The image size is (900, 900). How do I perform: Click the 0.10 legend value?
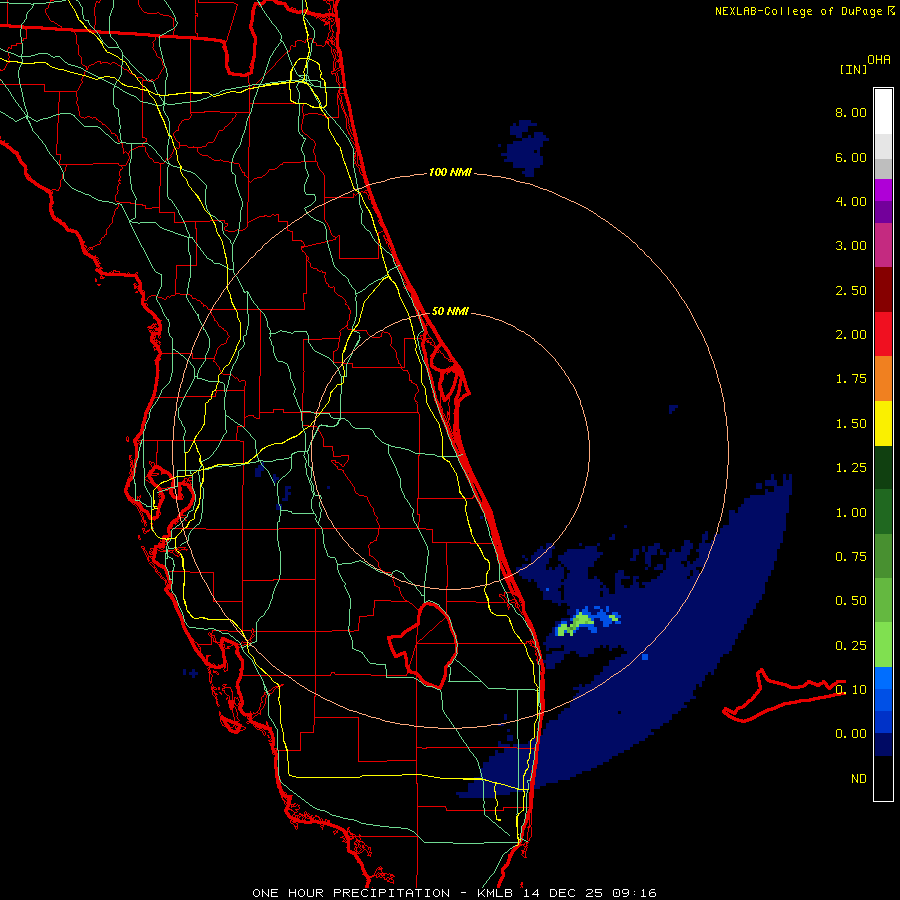(851, 689)
